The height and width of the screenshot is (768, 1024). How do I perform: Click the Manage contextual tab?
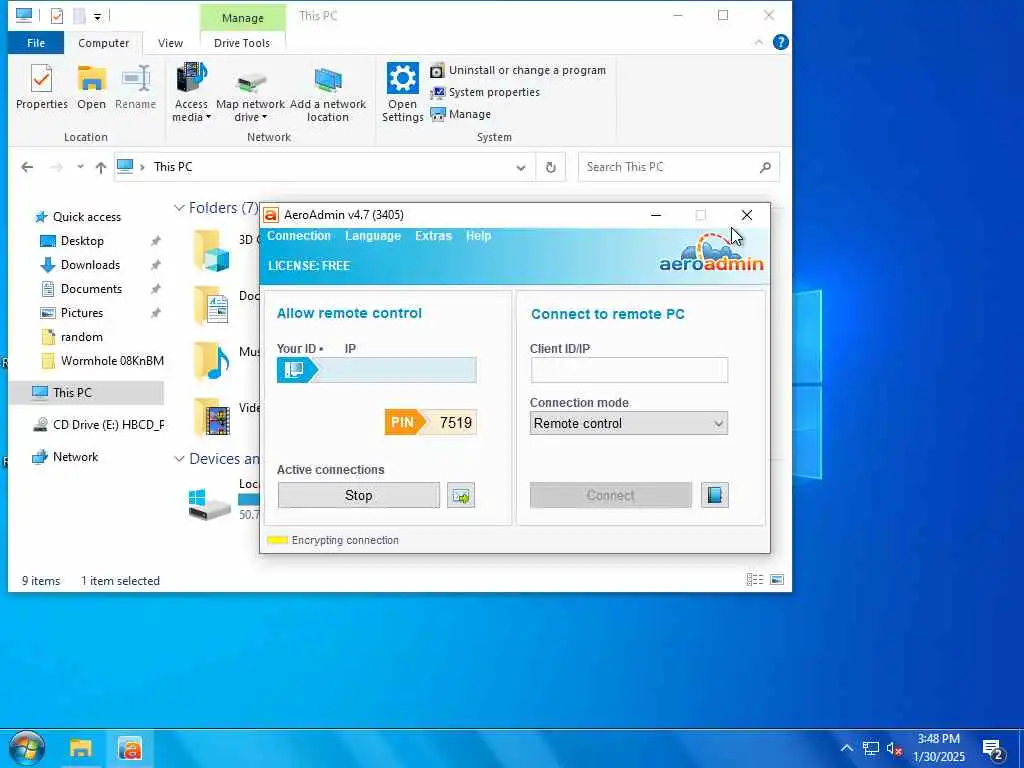(x=242, y=18)
